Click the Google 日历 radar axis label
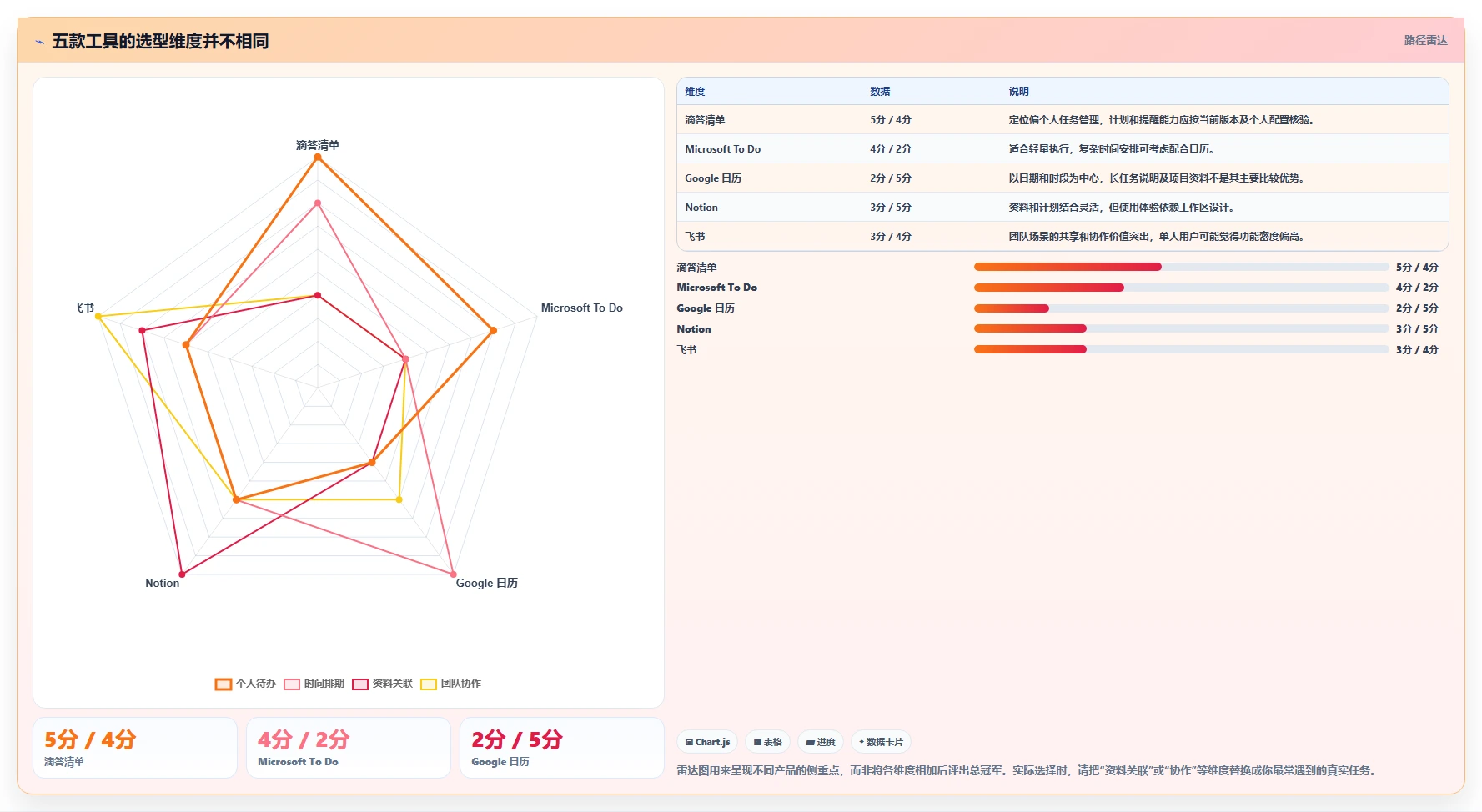 point(487,584)
